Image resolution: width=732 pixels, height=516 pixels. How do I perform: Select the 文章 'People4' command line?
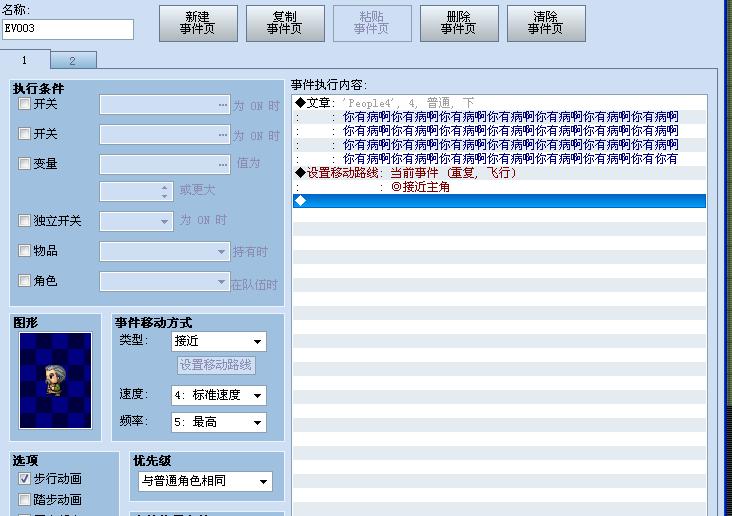(499, 103)
